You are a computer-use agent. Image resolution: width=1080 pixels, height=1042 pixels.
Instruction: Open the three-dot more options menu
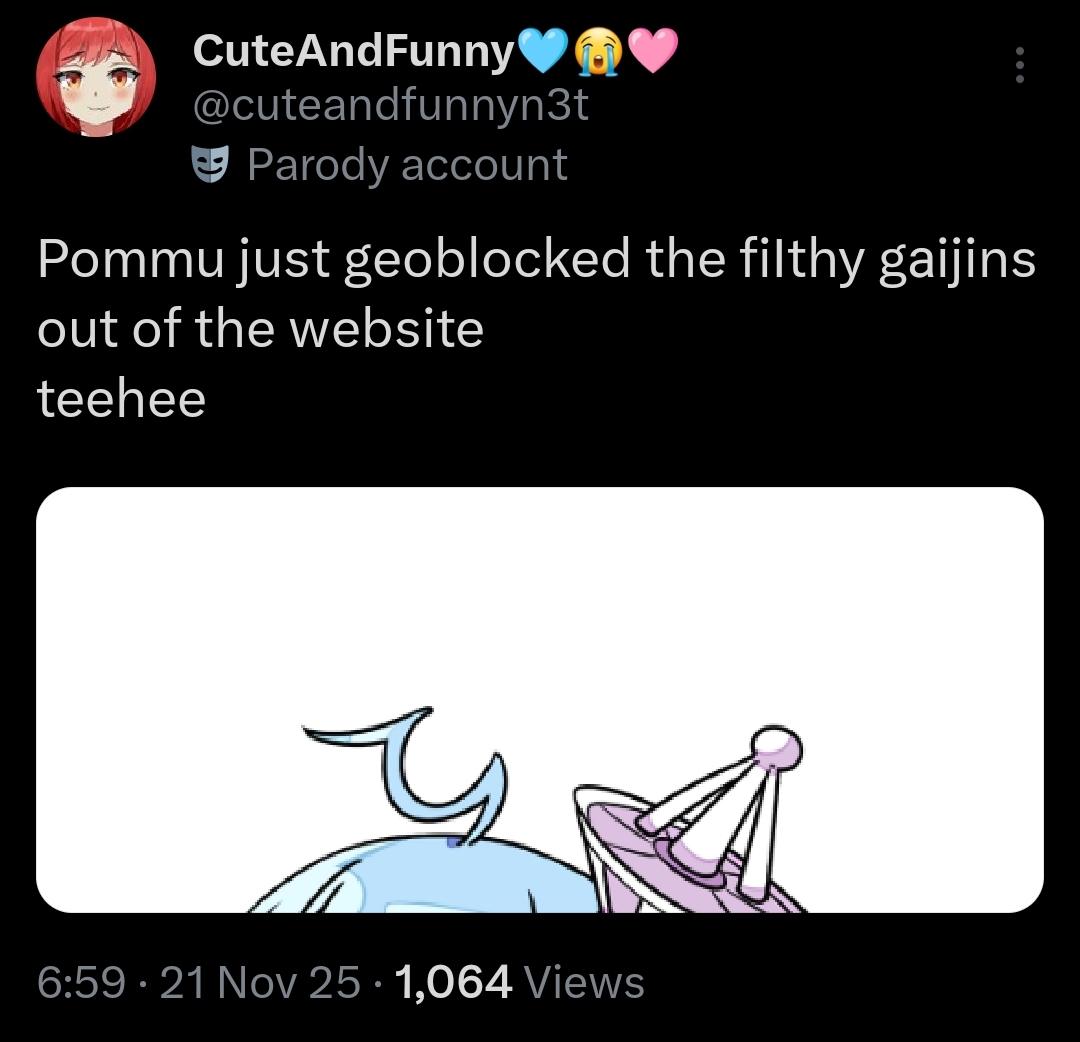click(1020, 66)
